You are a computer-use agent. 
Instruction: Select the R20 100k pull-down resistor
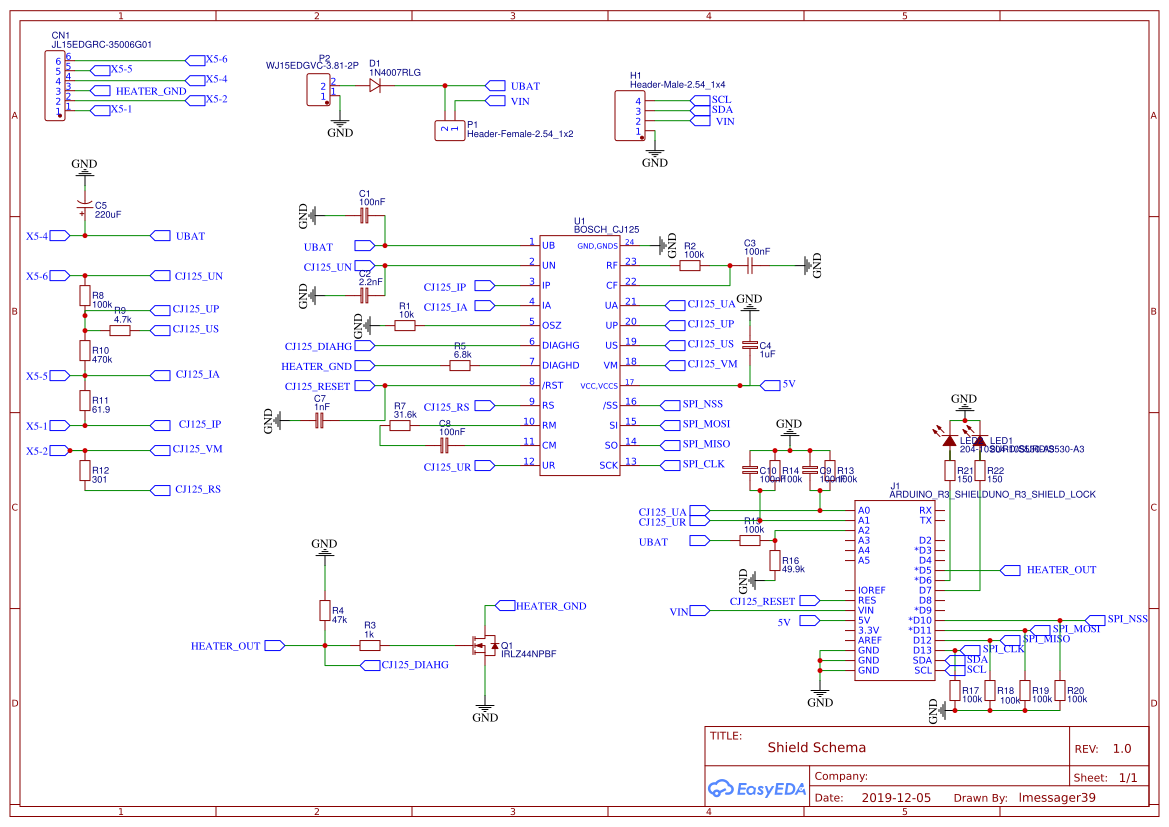[x=1059, y=691]
